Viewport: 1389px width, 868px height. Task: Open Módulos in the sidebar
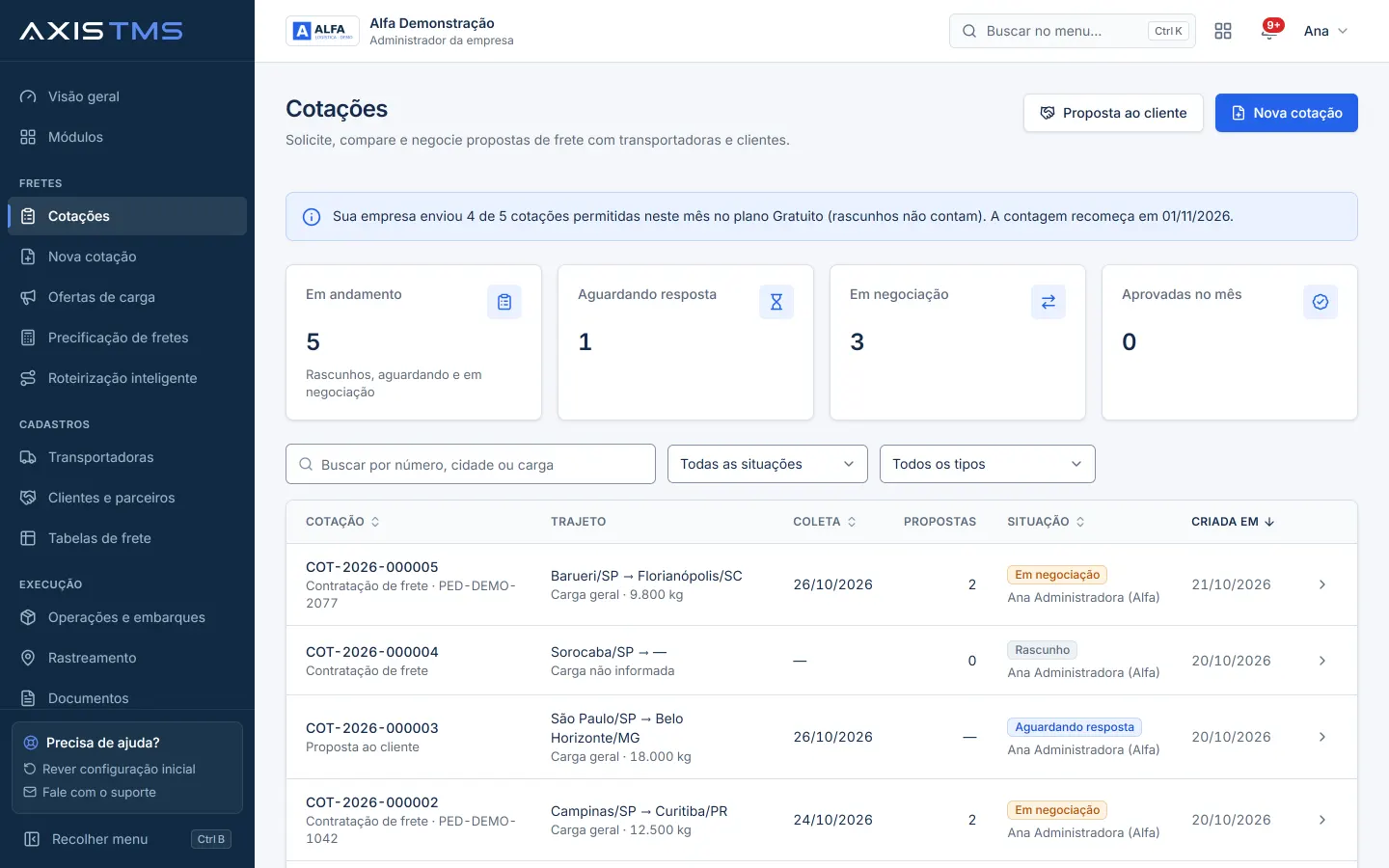[x=127, y=137]
